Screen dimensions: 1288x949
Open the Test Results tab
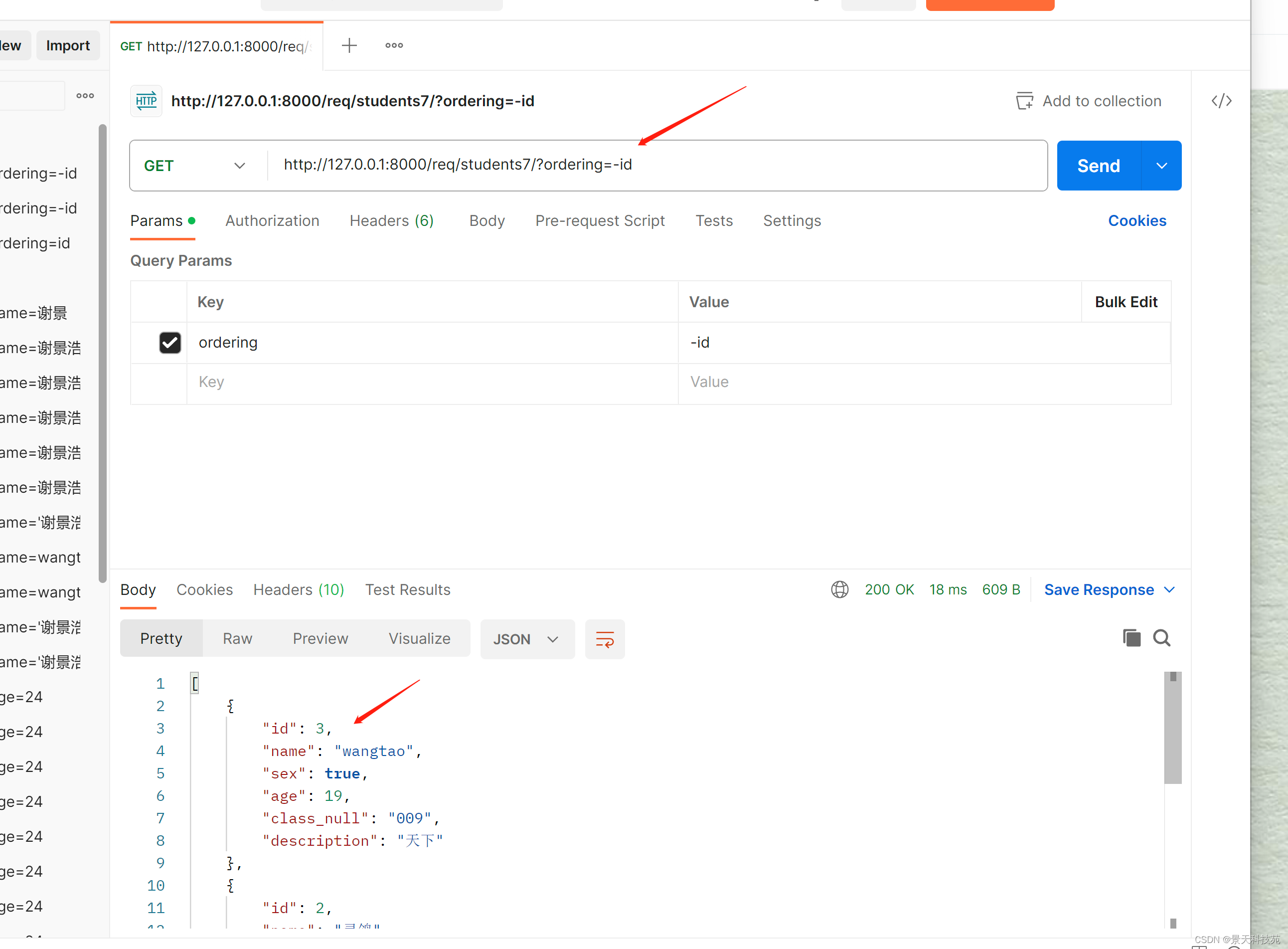click(408, 590)
